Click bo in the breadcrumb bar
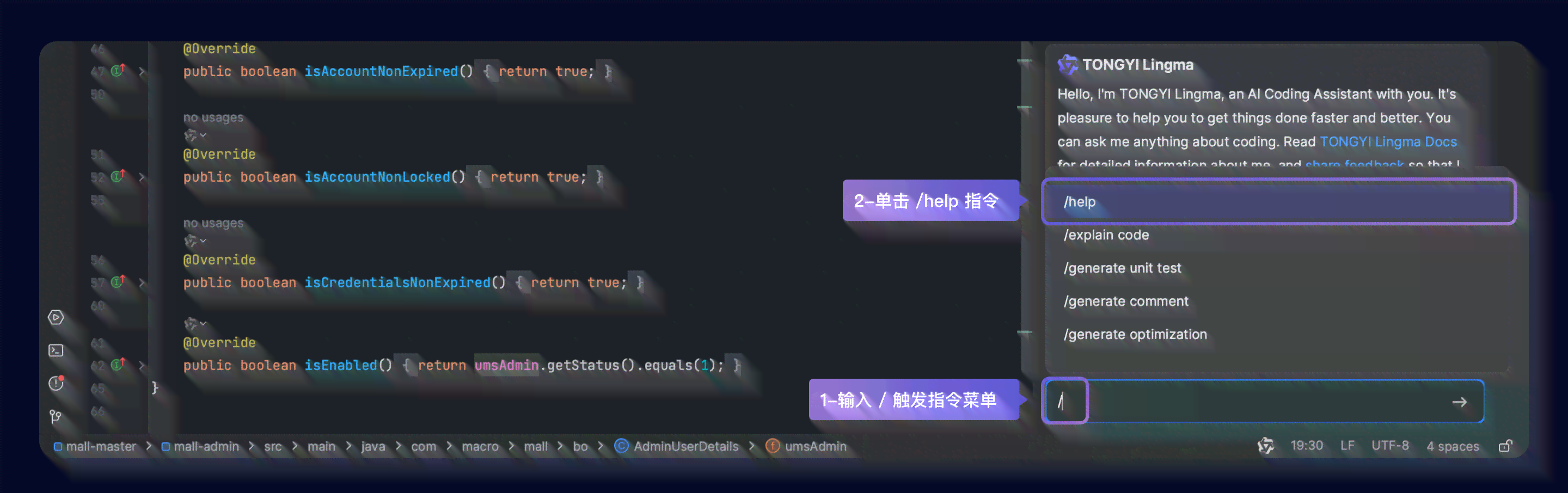This screenshot has height=493, width=1568. click(x=581, y=447)
